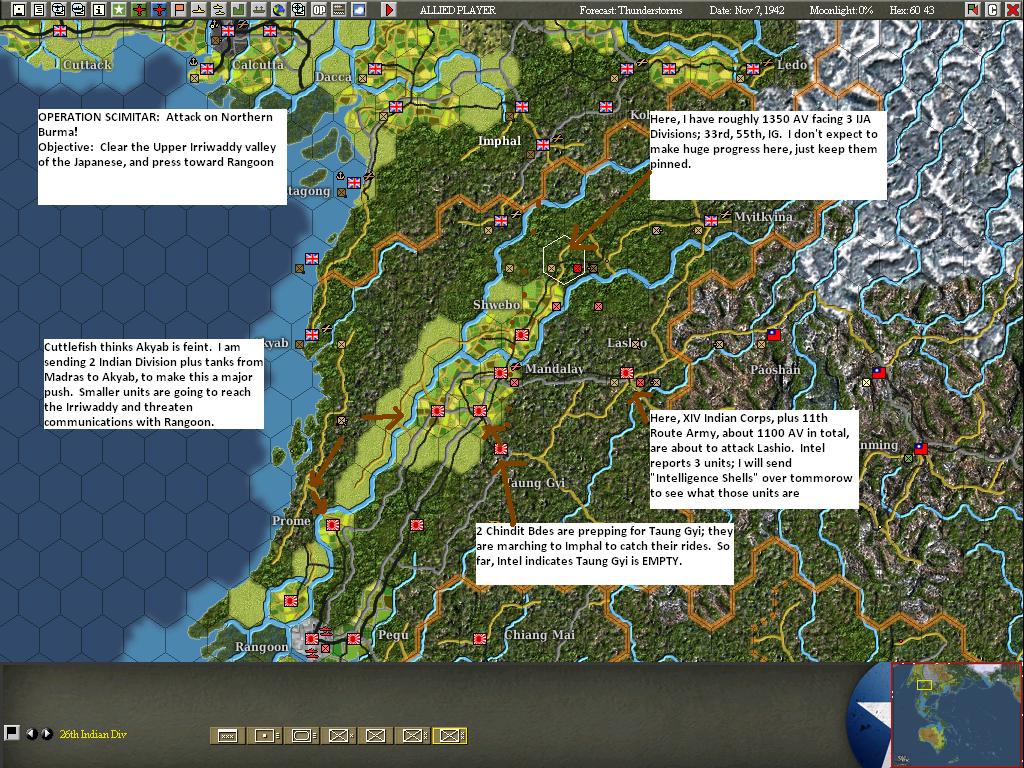The image size is (1024, 768).
Task: Click the Cuttack map label
Action: pyautogui.click(x=88, y=64)
